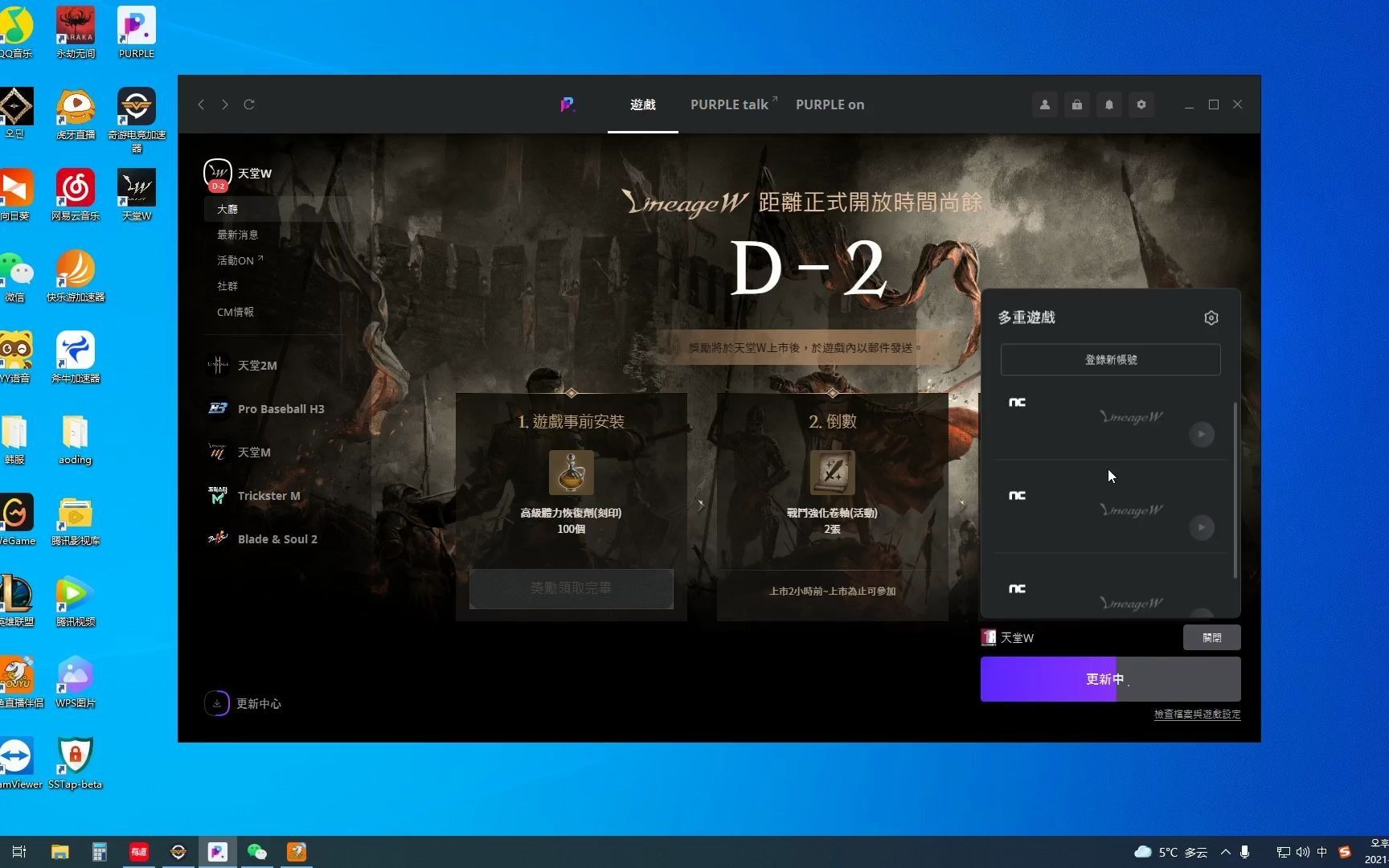Select 天堂W game icon in sidebar
The image size is (1389, 868).
[218, 174]
